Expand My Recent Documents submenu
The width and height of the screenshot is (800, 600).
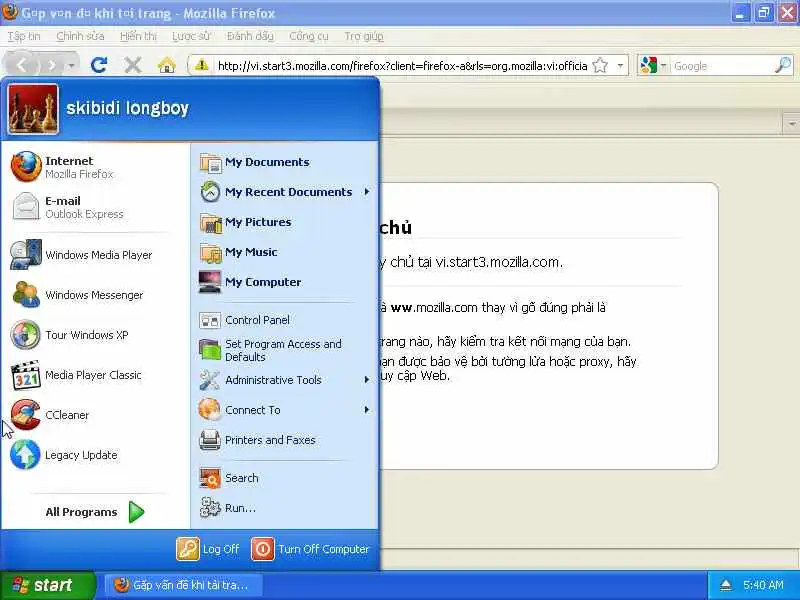tap(284, 192)
